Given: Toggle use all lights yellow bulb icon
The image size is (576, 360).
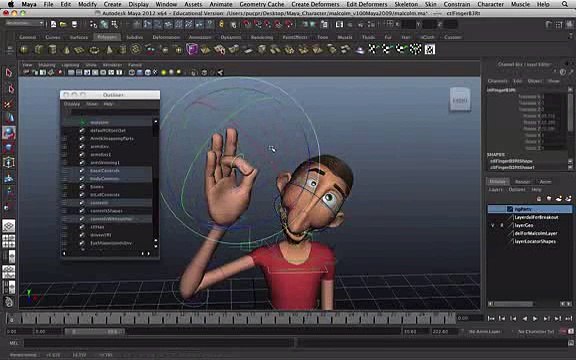Looking at the screenshot, I should point(163,73).
